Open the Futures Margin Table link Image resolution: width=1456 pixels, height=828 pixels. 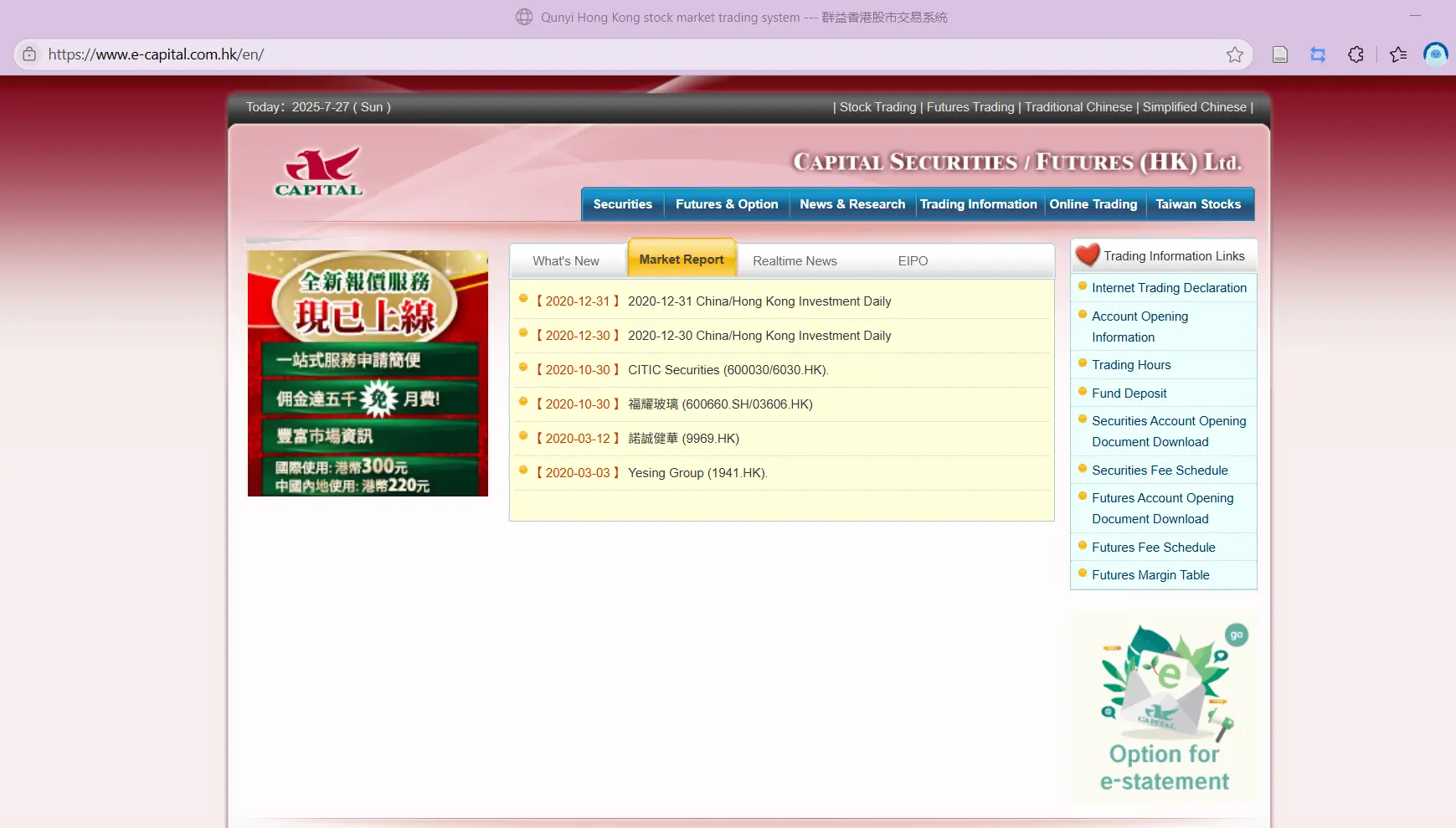coord(1150,574)
